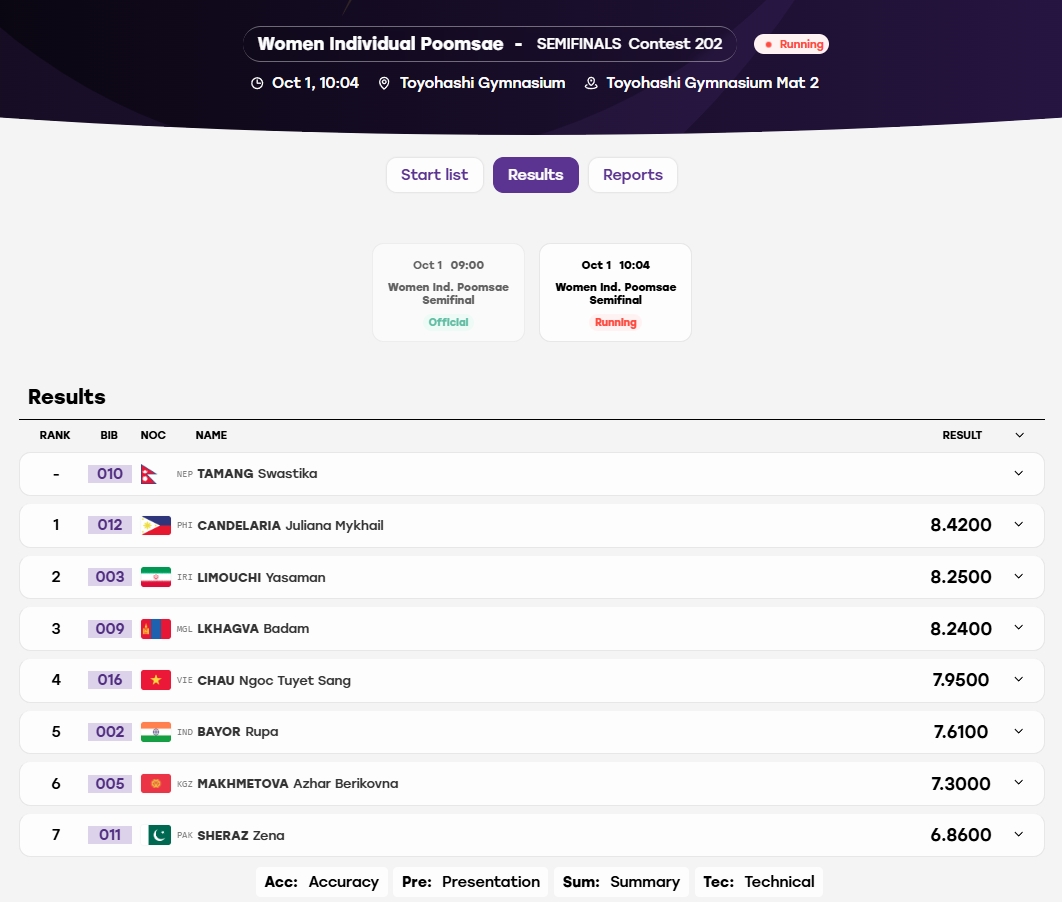Click bib number 003

coord(110,577)
